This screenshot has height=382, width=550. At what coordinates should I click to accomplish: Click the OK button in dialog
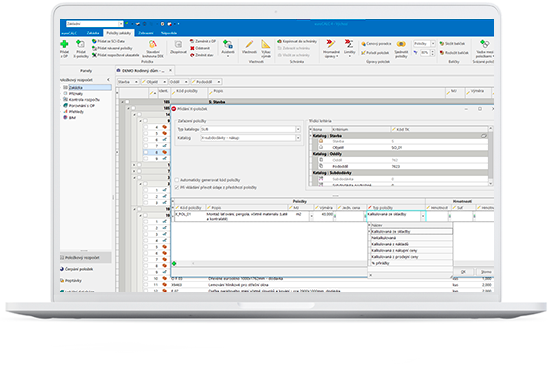463,272
